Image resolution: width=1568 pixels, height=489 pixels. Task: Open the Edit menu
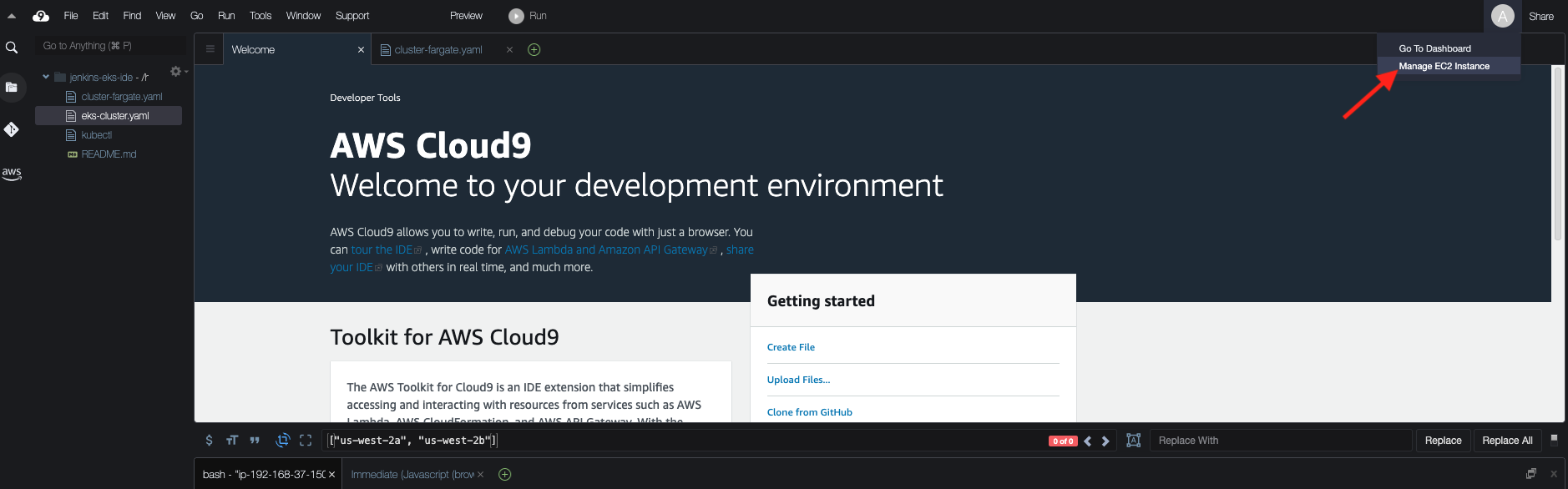pyautogui.click(x=100, y=16)
